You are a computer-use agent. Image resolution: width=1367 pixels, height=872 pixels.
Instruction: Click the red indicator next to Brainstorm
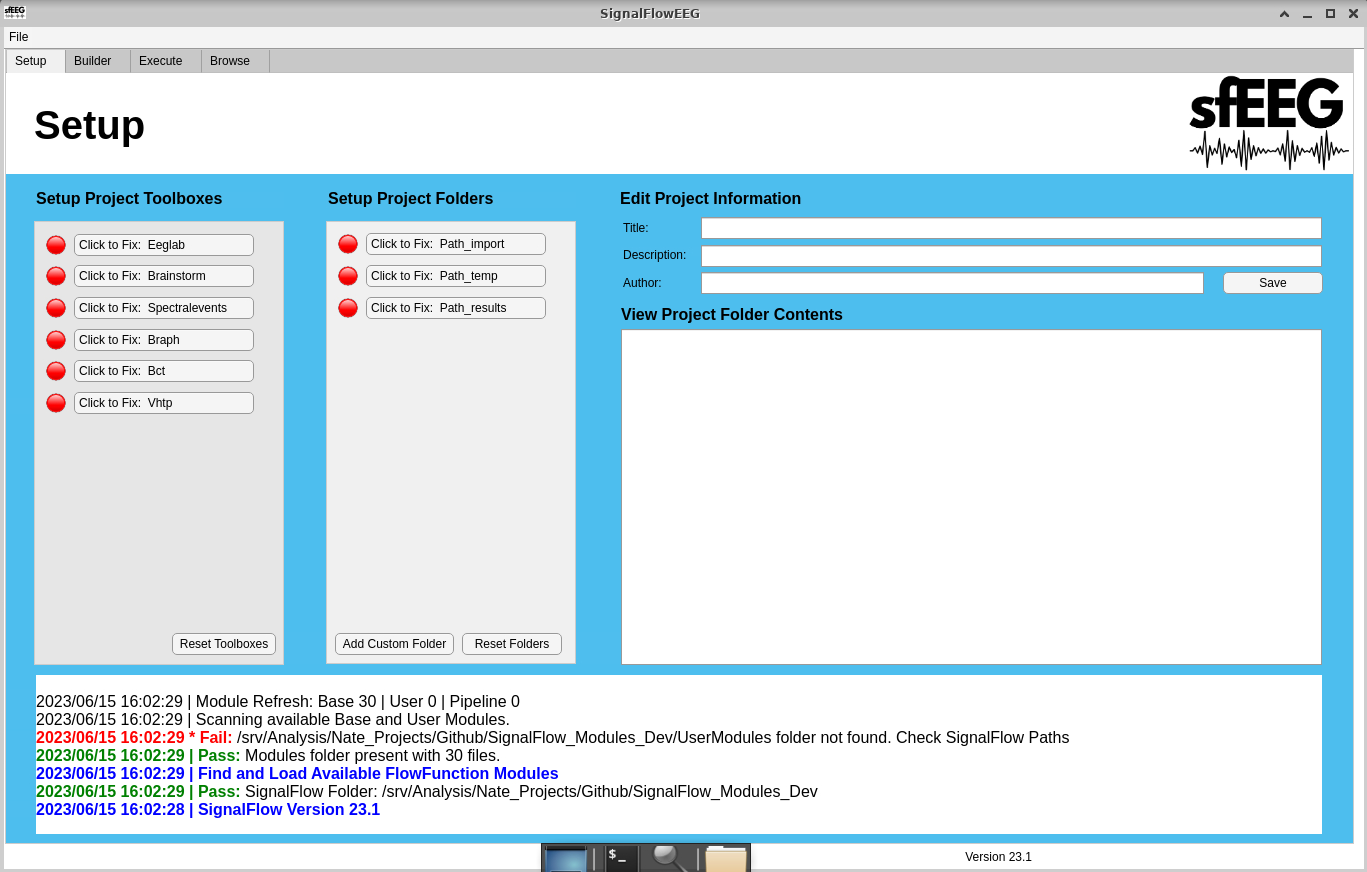click(x=56, y=276)
